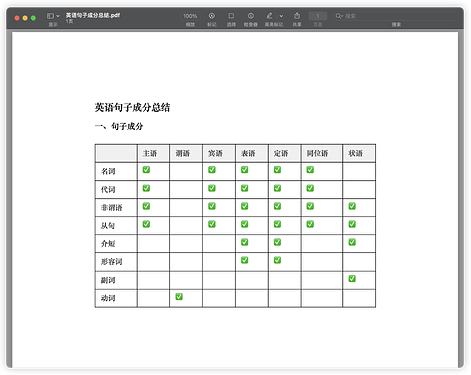Open the Markup (标记) tool

(212, 16)
